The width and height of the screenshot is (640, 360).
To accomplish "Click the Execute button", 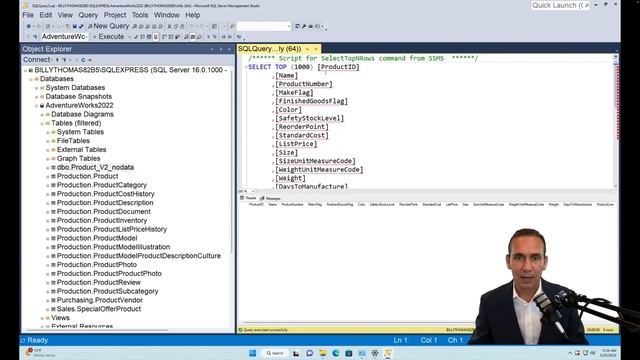I will 109,37.
